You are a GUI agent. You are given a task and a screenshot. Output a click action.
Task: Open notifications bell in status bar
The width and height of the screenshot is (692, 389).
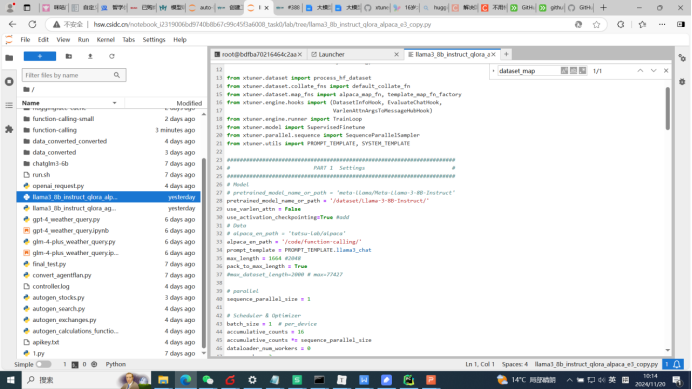click(x=677, y=364)
